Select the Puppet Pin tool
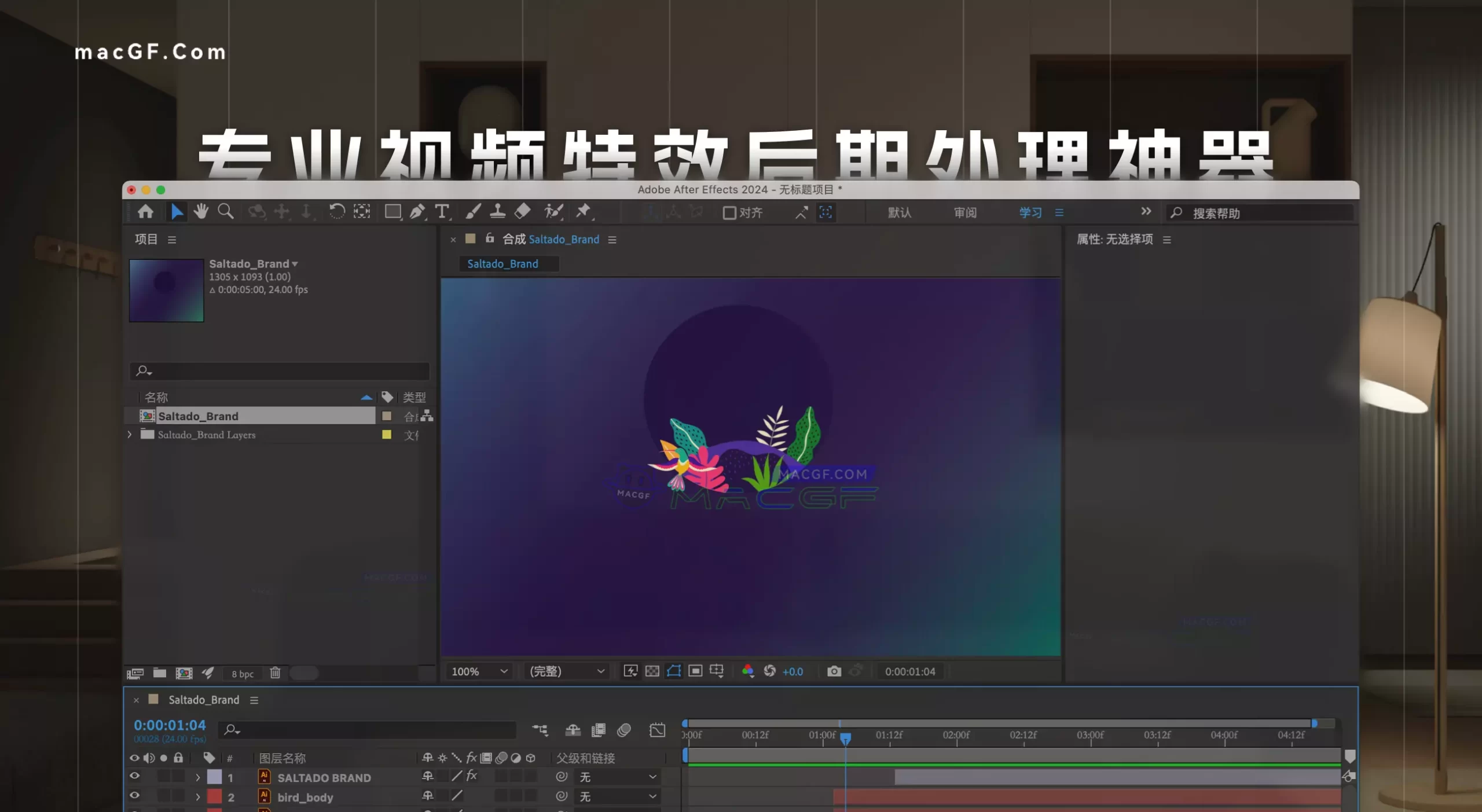 (583, 211)
